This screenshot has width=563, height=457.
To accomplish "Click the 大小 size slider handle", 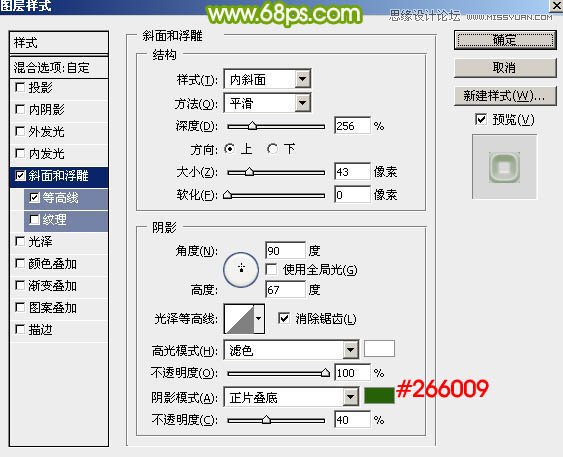I will 249,172.
